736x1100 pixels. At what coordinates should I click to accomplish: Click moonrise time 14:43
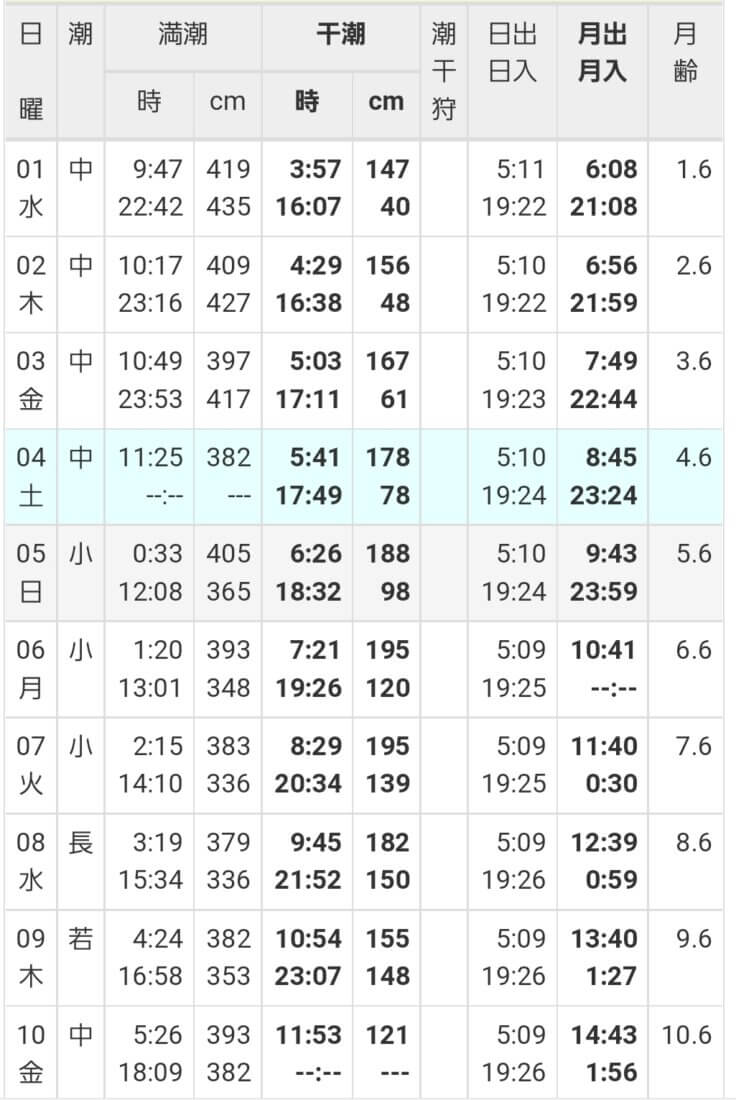(x=603, y=1035)
